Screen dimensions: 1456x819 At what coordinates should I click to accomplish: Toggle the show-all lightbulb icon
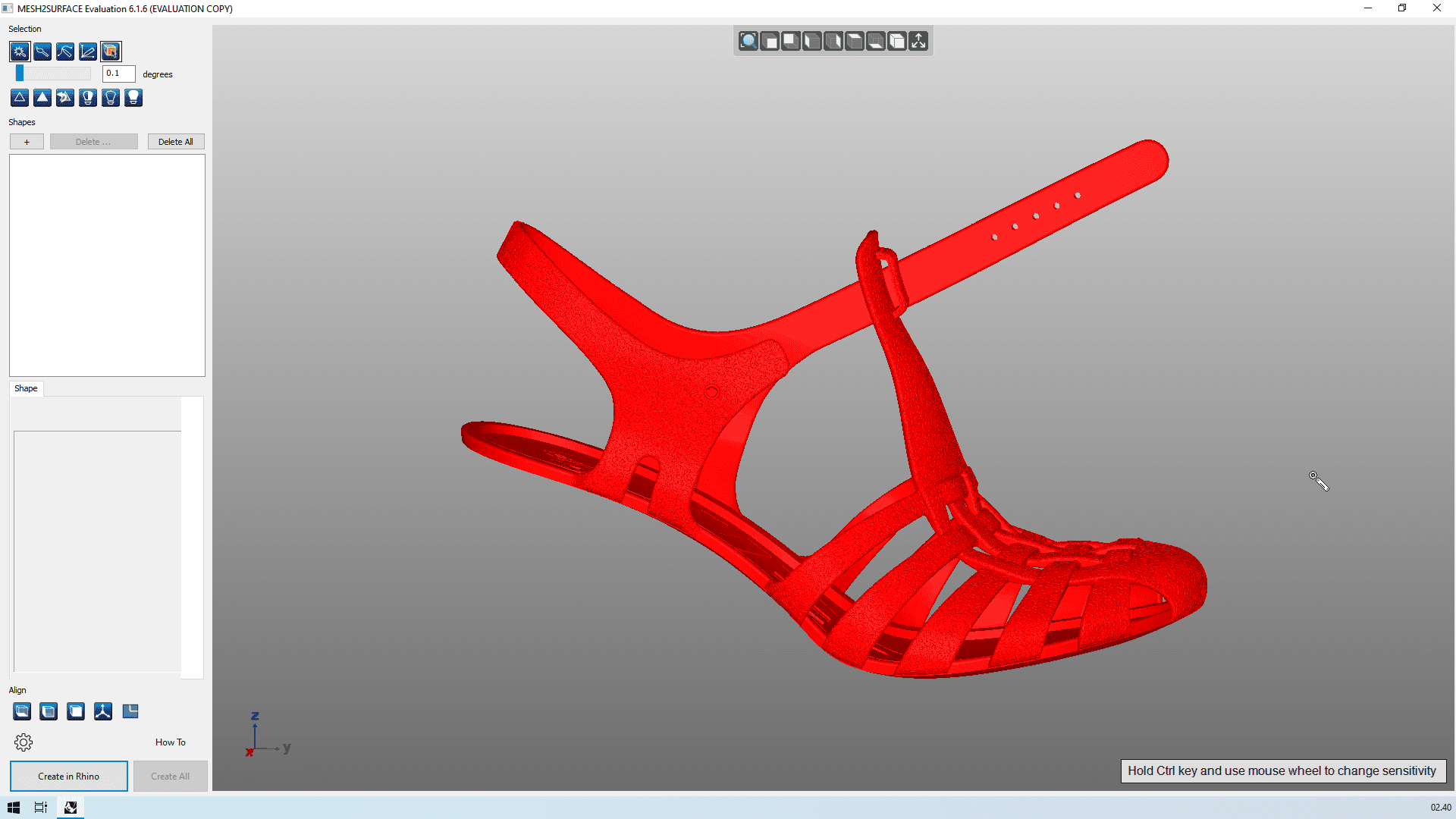[133, 98]
